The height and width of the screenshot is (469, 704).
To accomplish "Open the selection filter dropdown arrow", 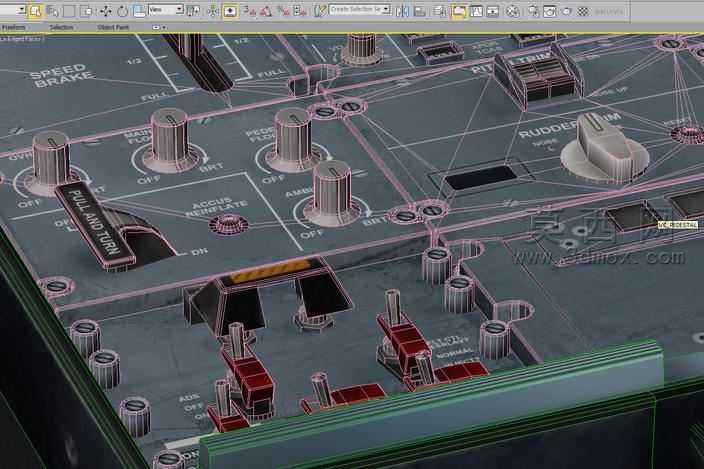I will pos(21,9).
